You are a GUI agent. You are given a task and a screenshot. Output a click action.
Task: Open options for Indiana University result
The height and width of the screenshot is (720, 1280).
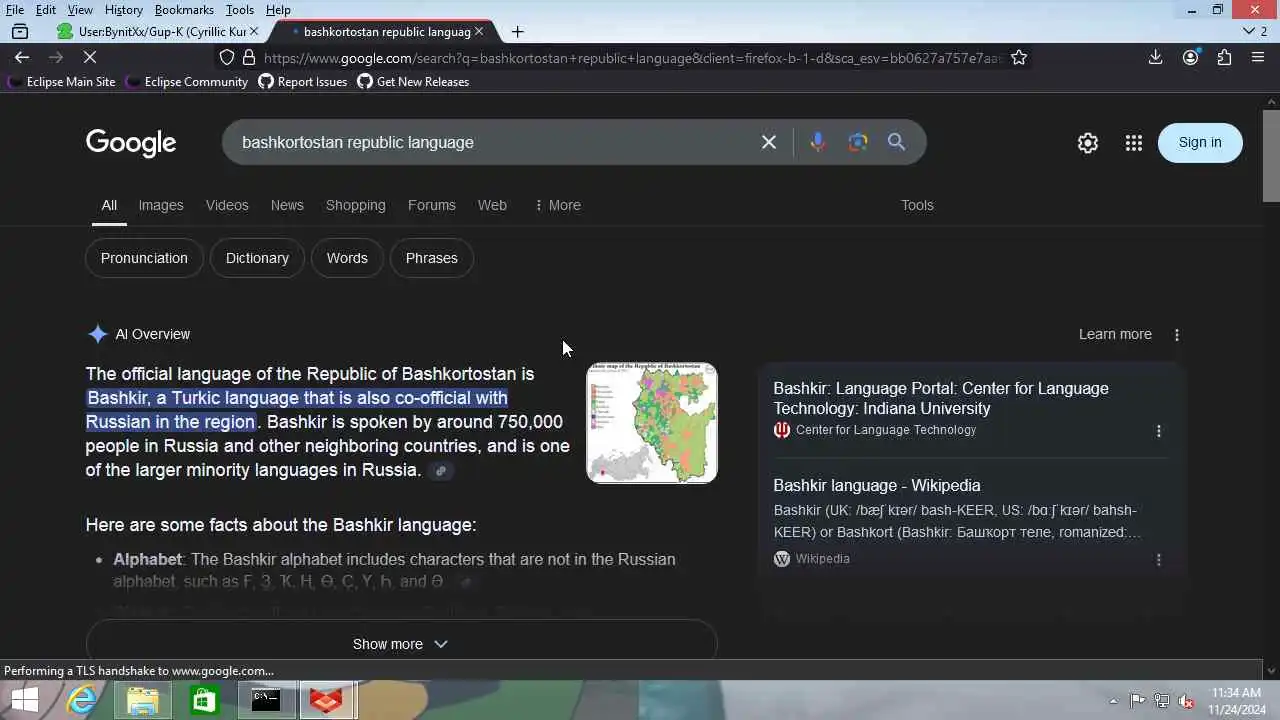pos(1159,430)
